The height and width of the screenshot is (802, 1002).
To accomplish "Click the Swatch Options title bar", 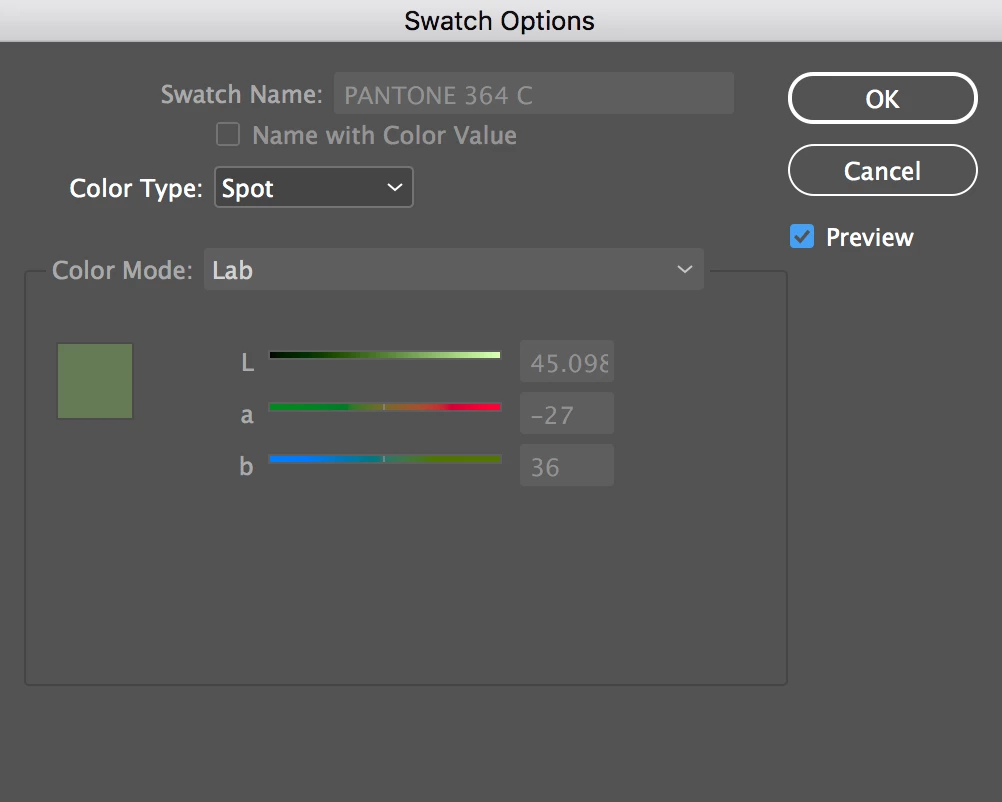I will [500, 20].
